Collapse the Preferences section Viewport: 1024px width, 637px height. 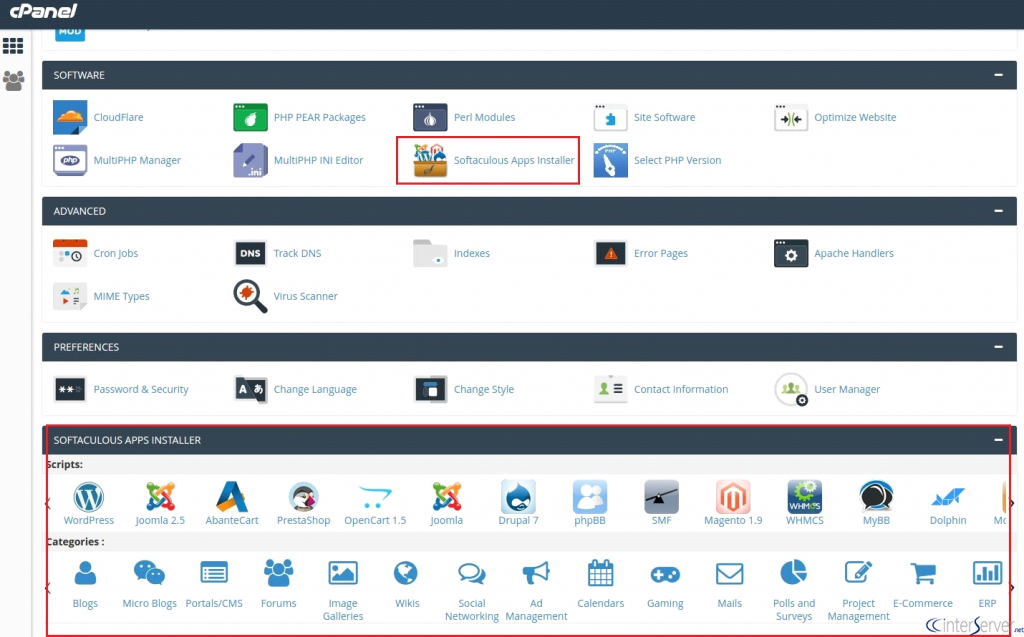(998, 347)
